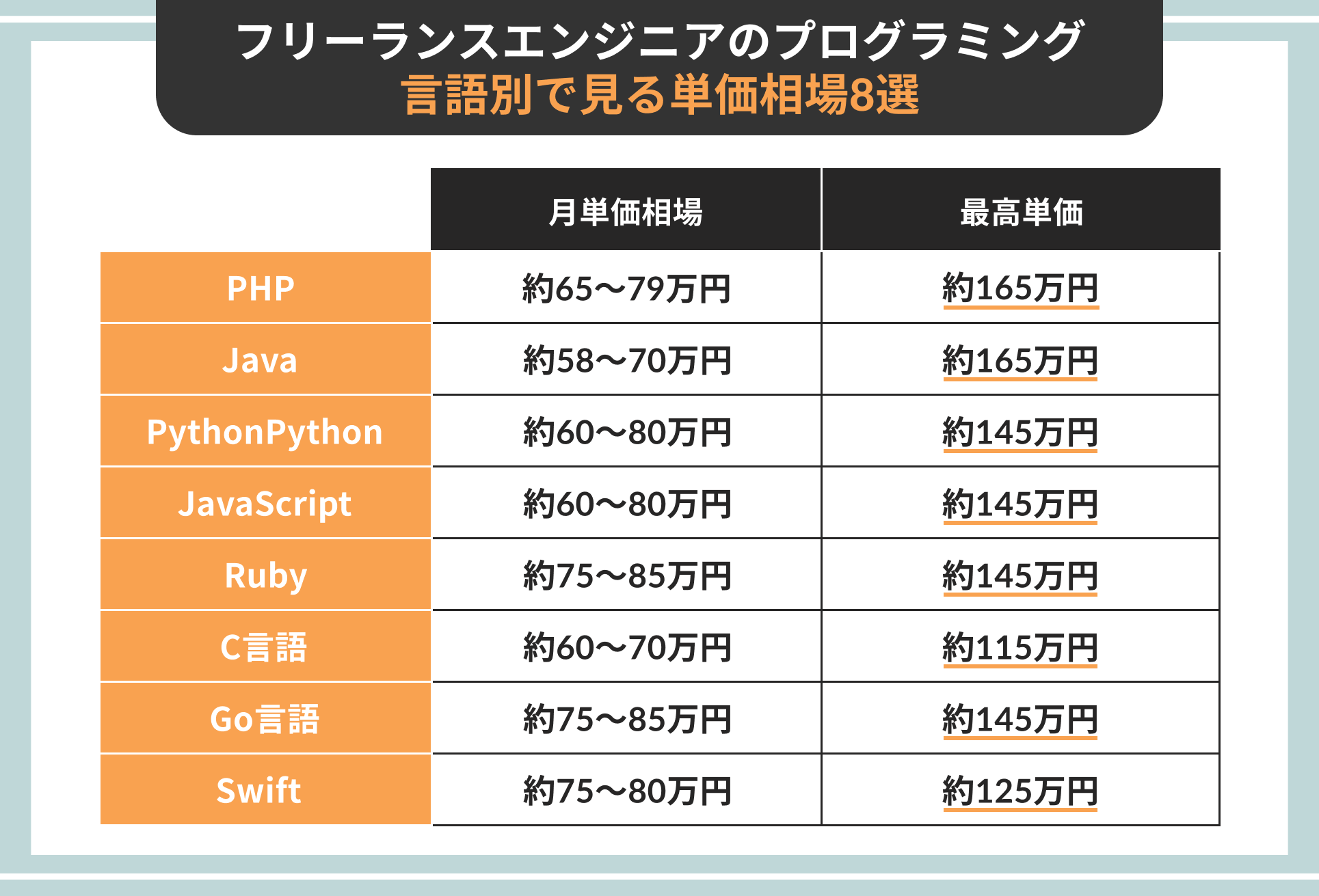The height and width of the screenshot is (896, 1319).
Task: Open the underlined 約165万円 link for Java
Action: (x=1020, y=361)
